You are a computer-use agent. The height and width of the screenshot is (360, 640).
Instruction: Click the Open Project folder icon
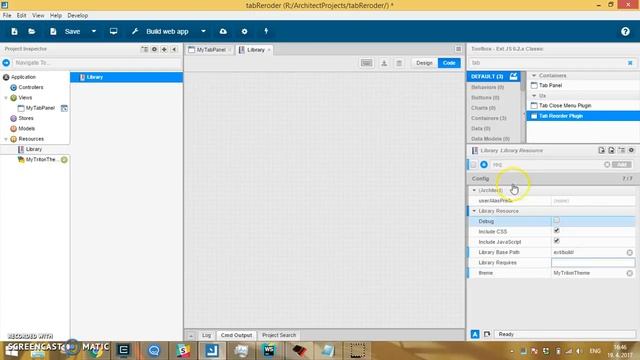(x=32, y=31)
